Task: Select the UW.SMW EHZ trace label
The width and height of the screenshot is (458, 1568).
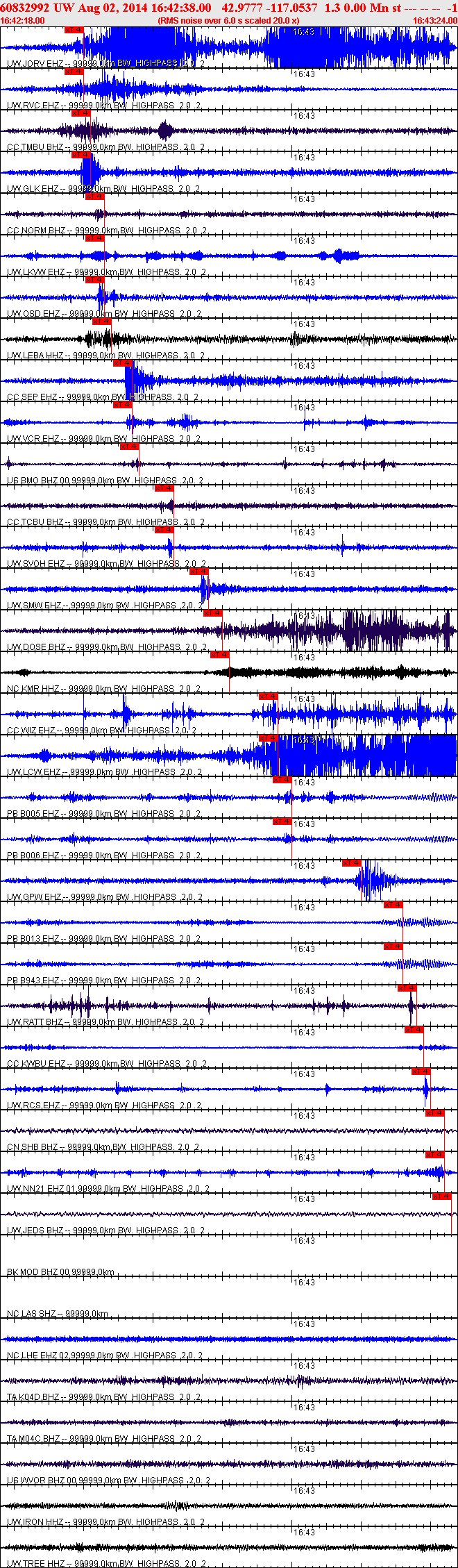Action: 104,605
